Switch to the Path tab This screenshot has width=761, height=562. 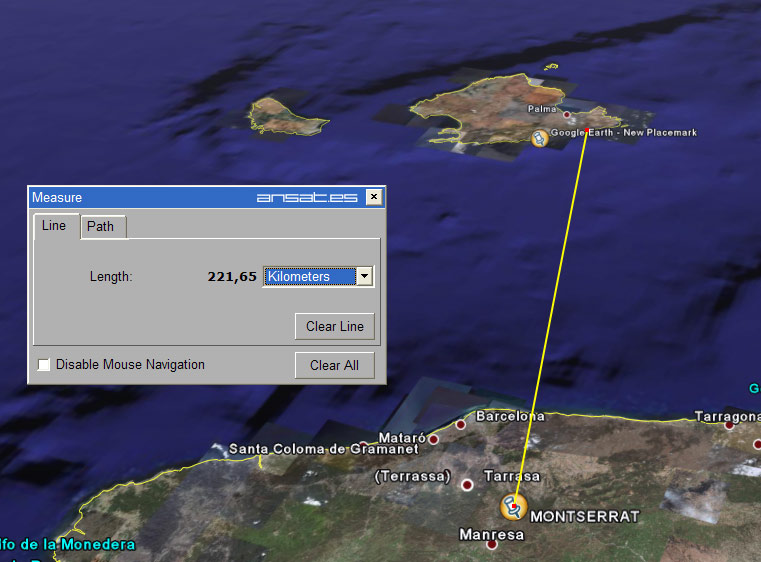point(101,227)
